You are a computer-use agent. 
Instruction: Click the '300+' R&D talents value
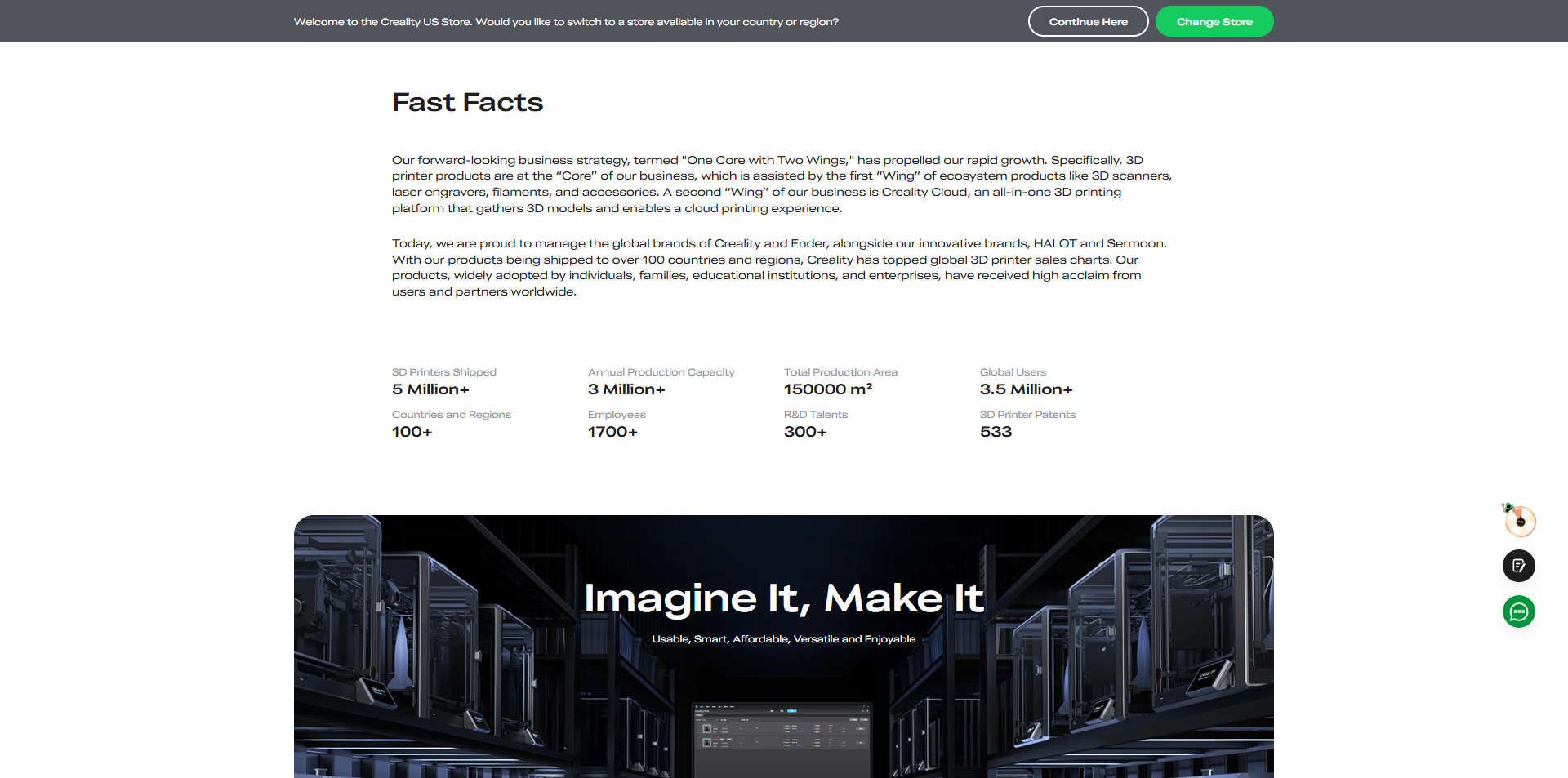point(805,432)
